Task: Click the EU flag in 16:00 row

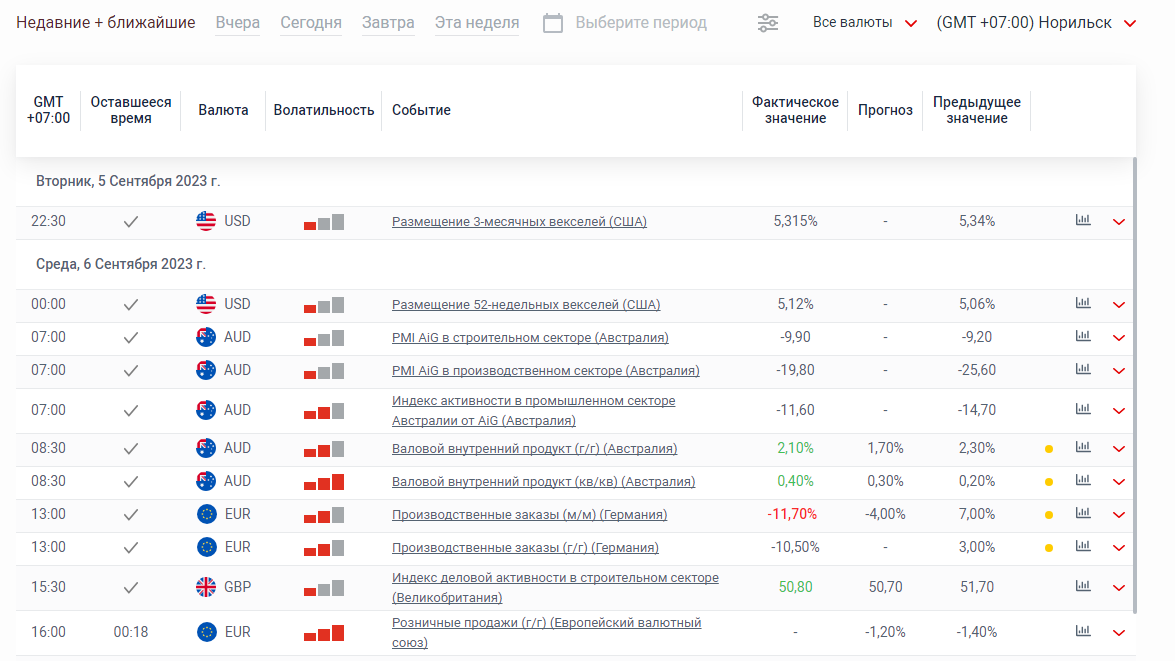Action: (x=206, y=632)
